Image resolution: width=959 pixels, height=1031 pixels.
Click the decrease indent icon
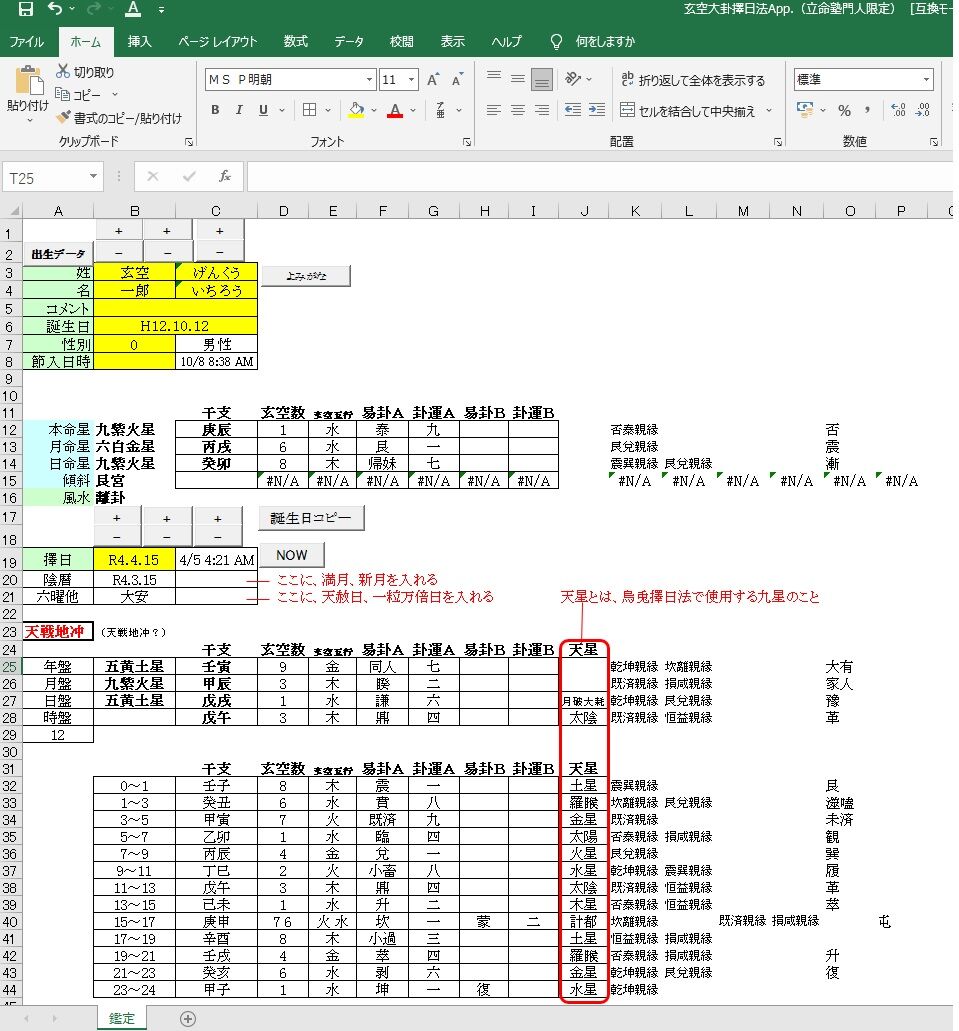[573, 110]
